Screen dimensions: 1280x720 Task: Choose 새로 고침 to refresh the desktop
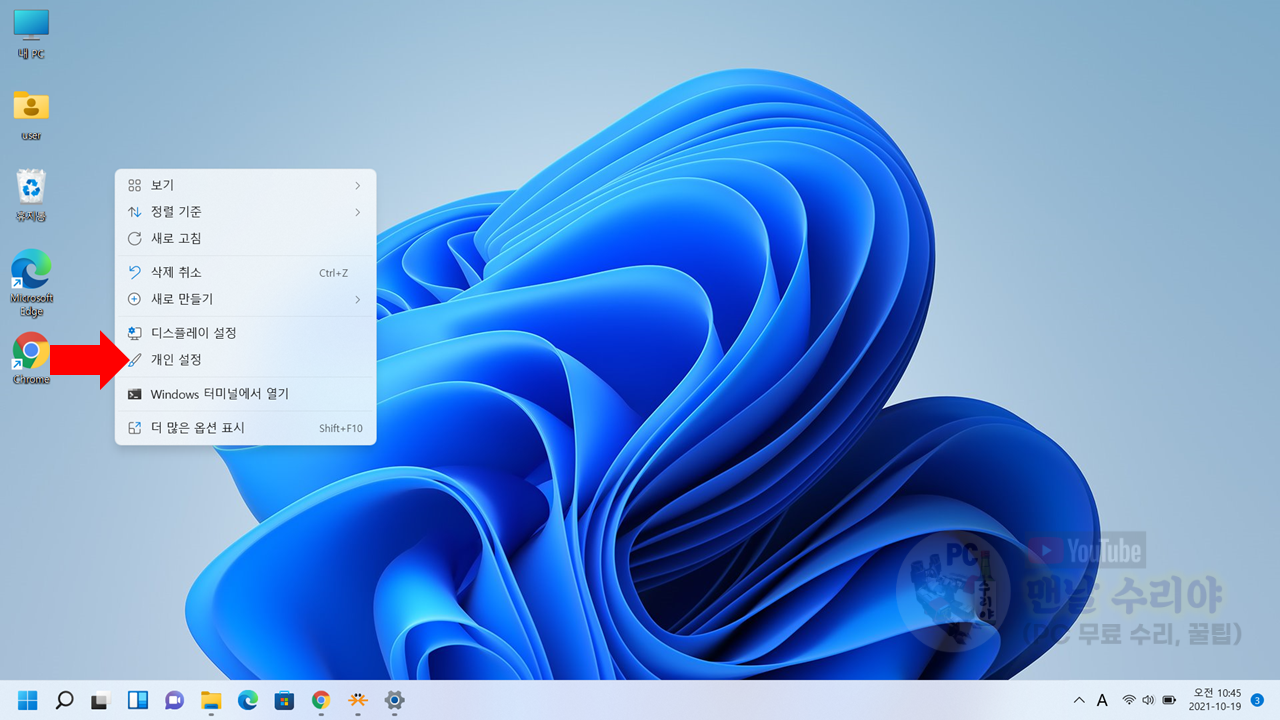click(x=245, y=238)
